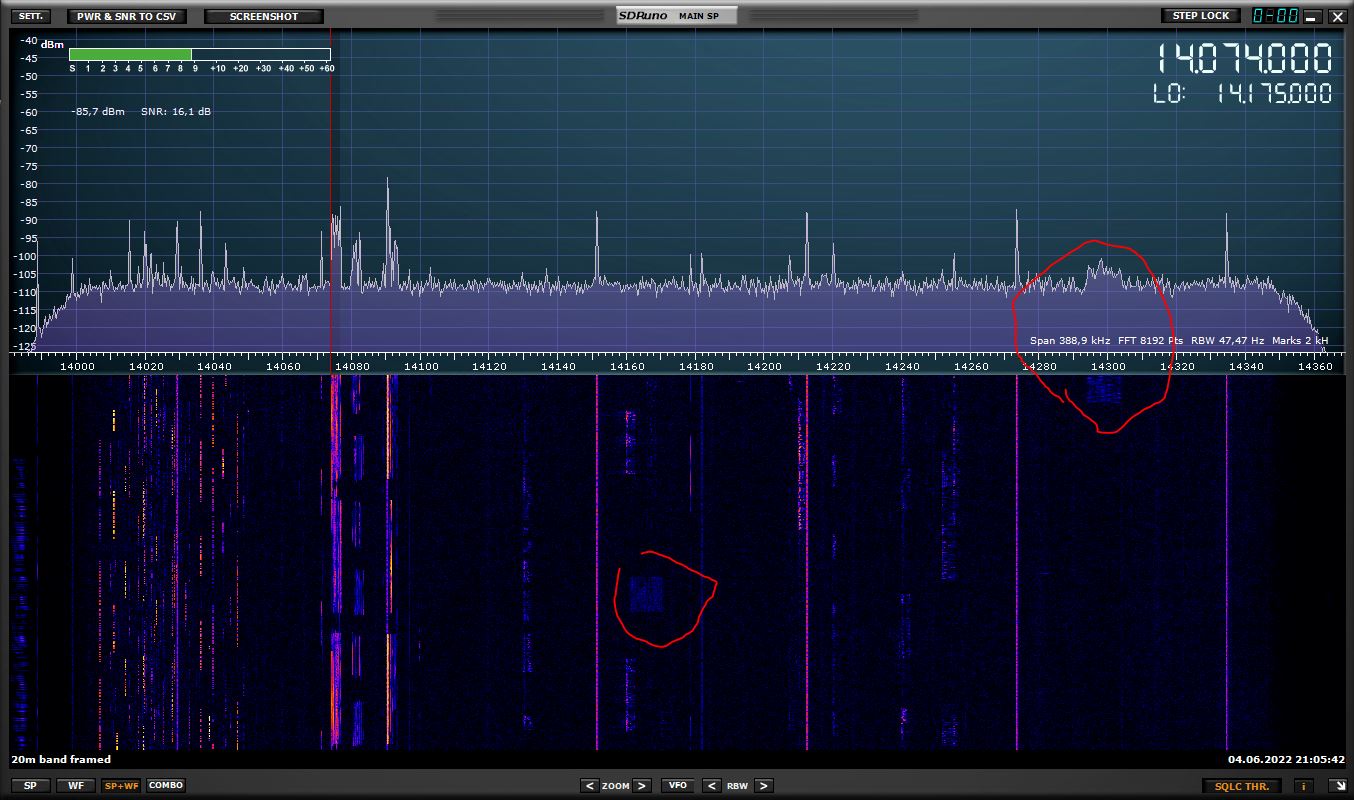Switch to WF waterfall-only view
Screen dimensions: 1354x800
click(x=76, y=786)
